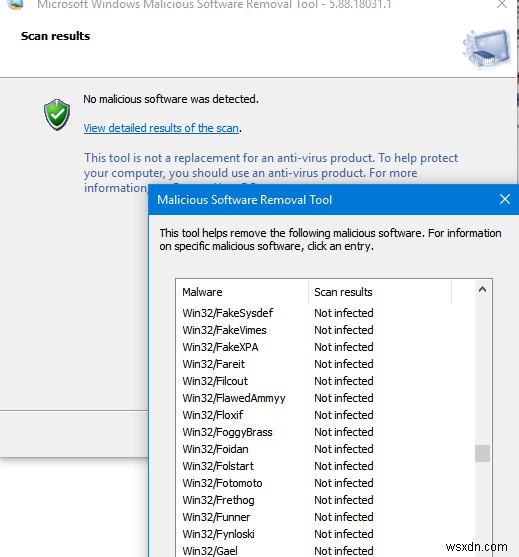Click the scrollbar up arrow in the malware list
The height and width of the screenshot is (557, 519).
click(x=482, y=290)
